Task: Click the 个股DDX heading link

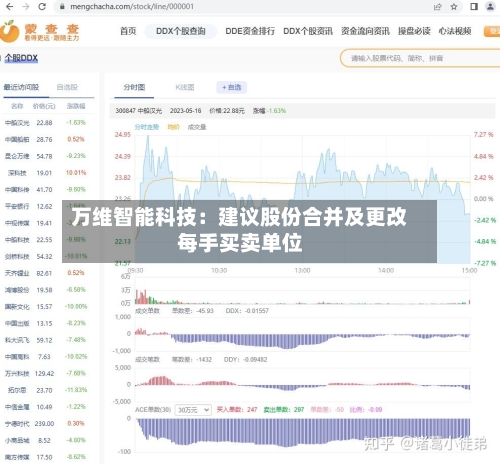Action: (x=21, y=58)
